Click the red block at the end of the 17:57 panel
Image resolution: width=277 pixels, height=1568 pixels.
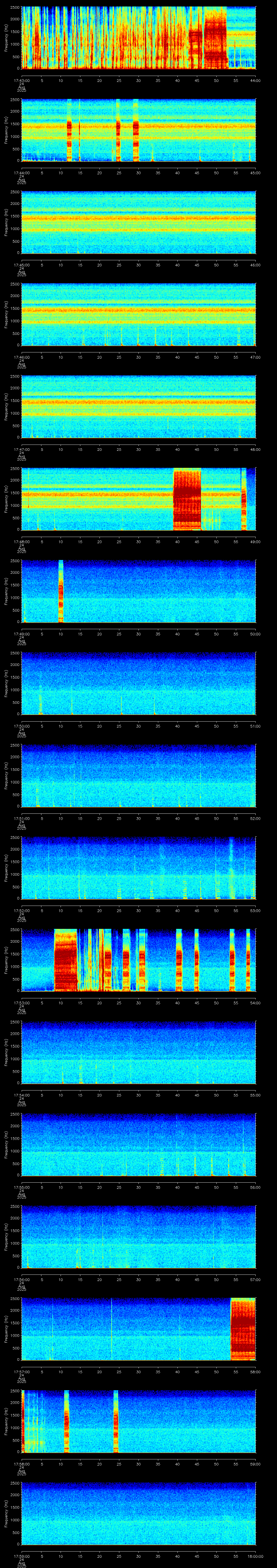[243, 1329]
